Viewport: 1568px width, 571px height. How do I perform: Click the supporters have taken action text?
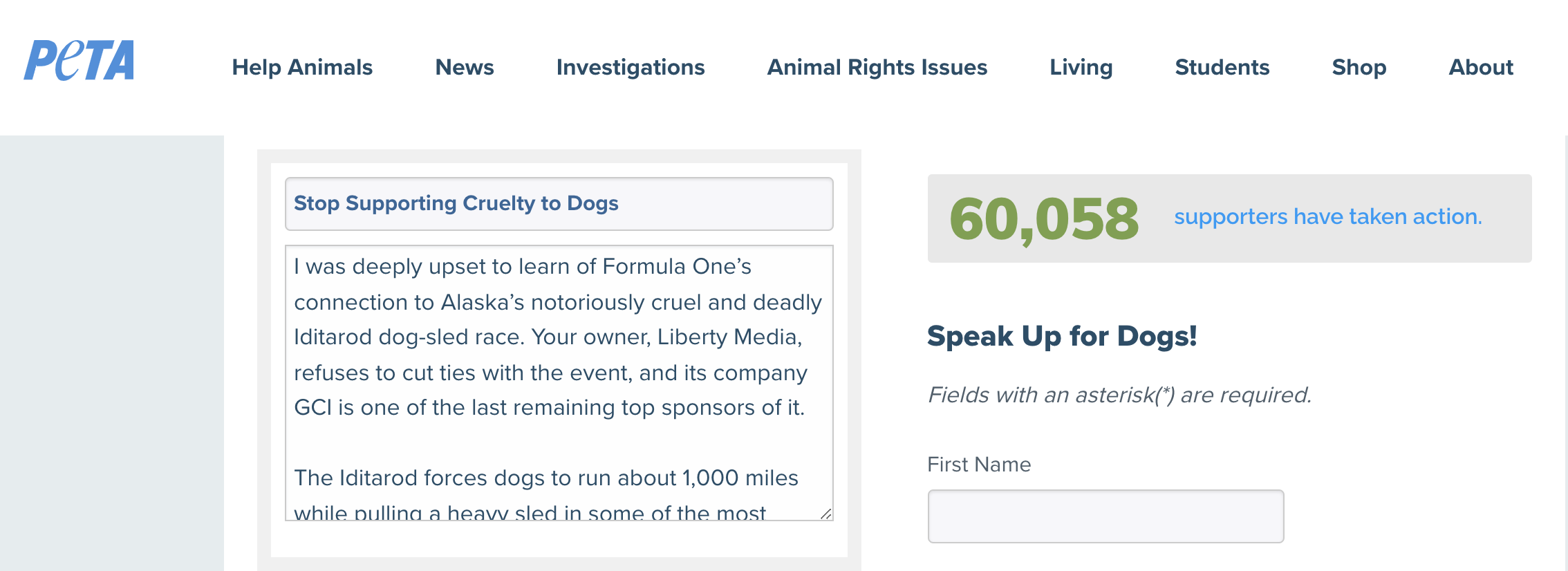(x=1327, y=217)
